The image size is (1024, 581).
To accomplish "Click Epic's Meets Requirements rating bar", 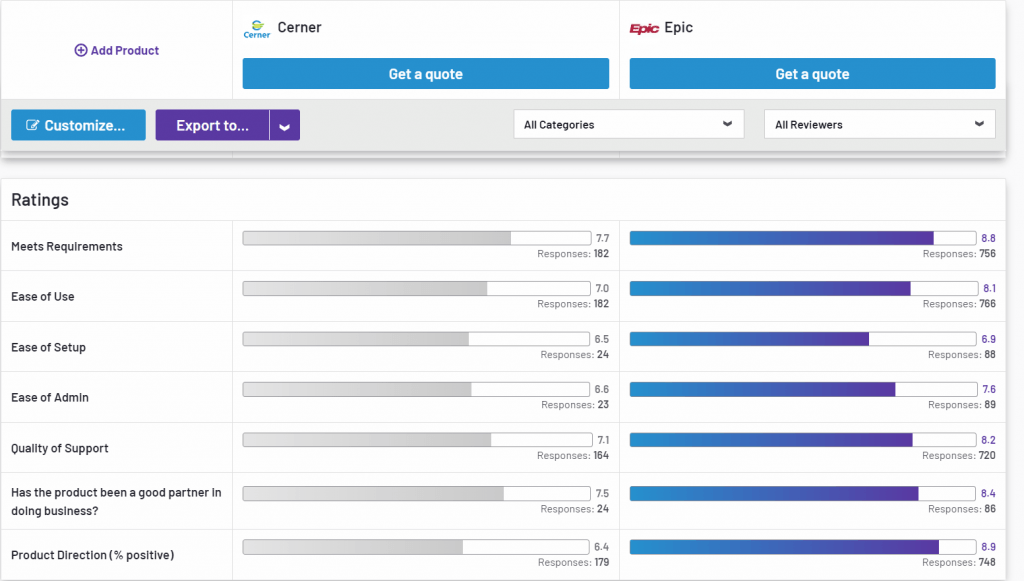I will point(800,237).
